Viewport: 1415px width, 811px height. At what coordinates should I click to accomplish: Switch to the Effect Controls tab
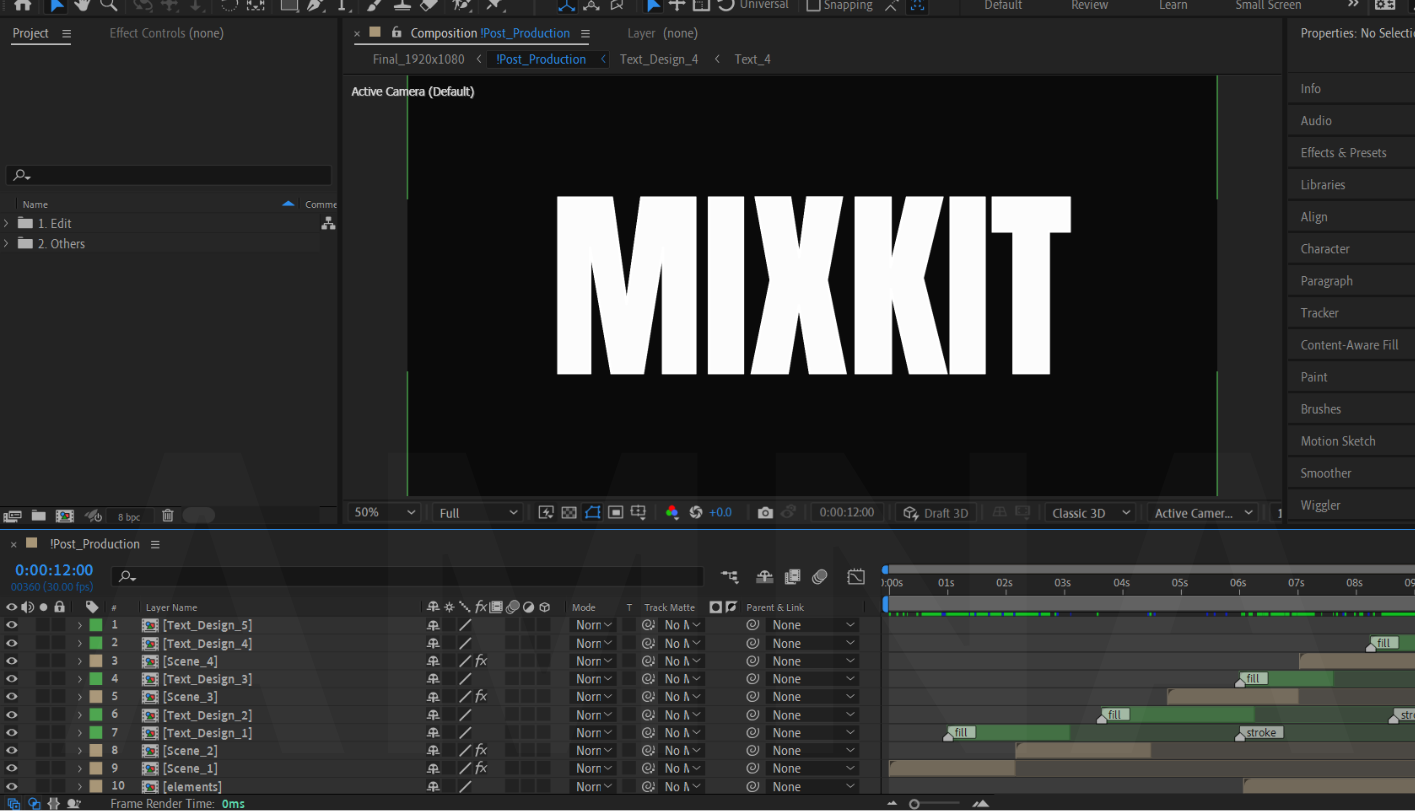pos(166,33)
